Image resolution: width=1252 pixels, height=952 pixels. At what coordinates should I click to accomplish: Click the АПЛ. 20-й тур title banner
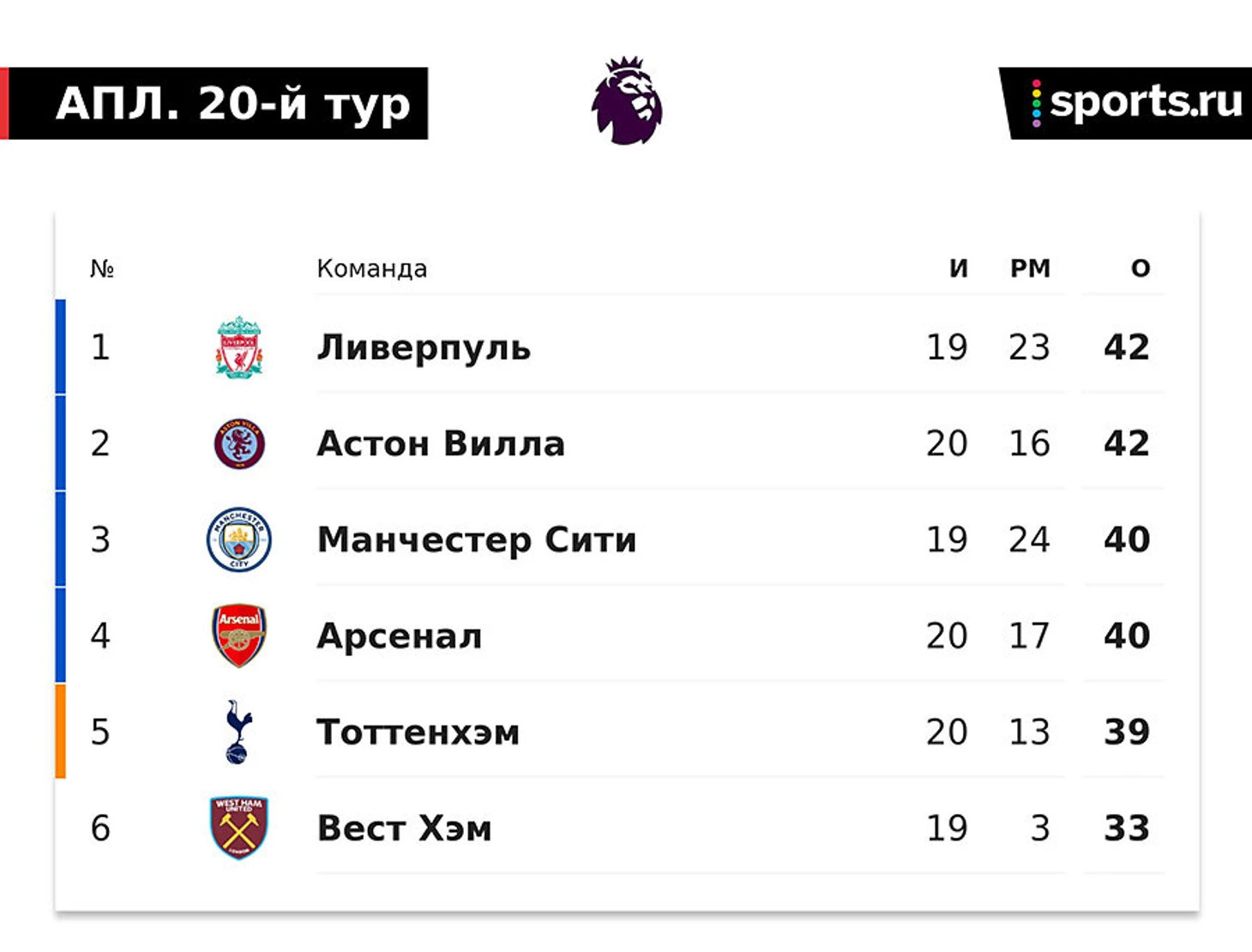tap(214, 103)
